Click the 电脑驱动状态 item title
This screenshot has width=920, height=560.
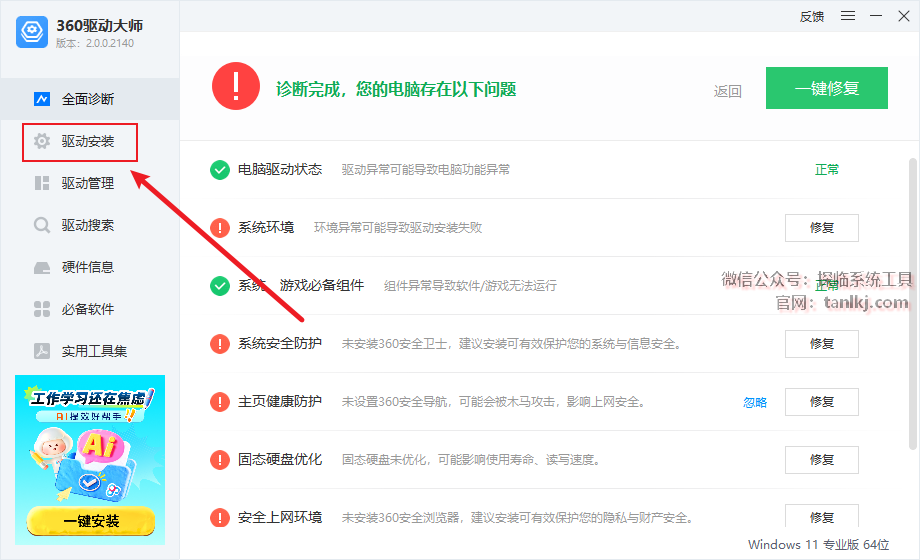tap(280, 170)
